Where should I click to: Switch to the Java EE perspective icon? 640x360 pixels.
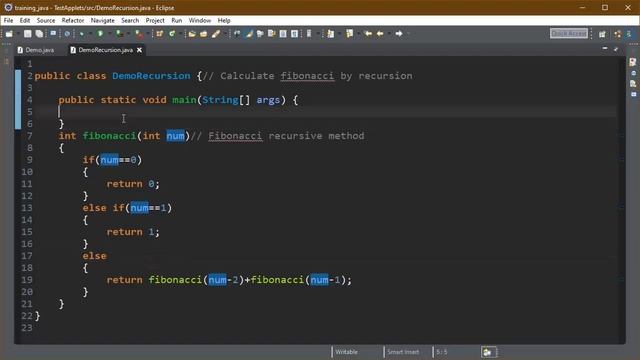[x=618, y=34]
